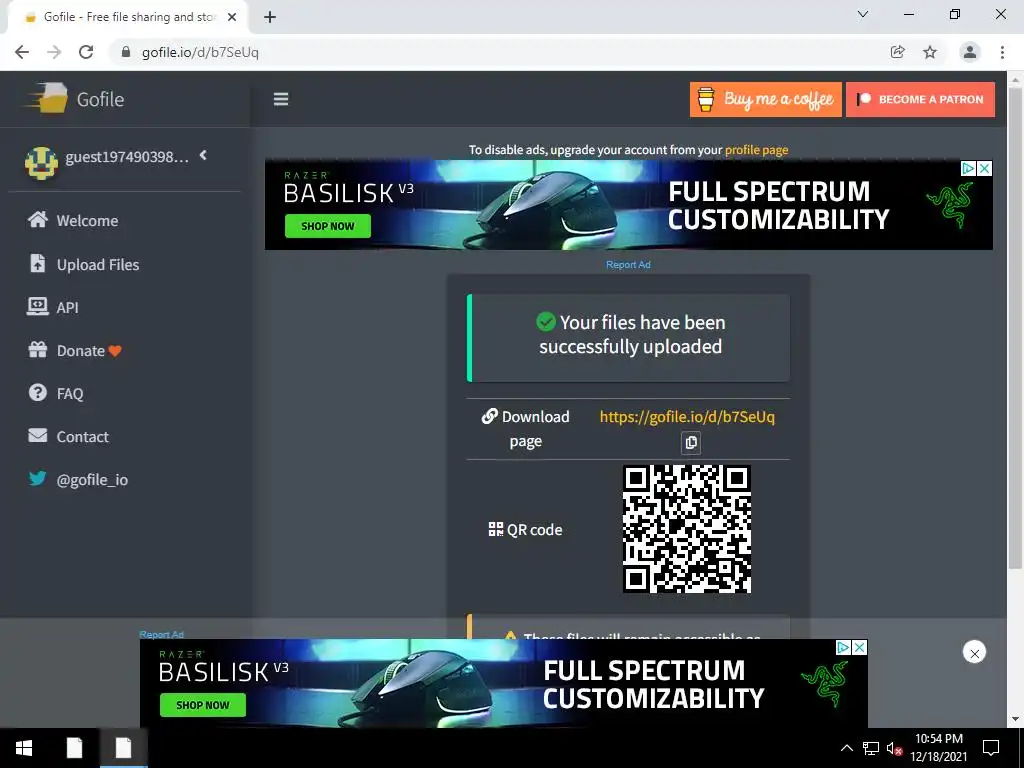The width and height of the screenshot is (1024, 768).
Task: Click the QR code label icon
Action: click(496, 529)
